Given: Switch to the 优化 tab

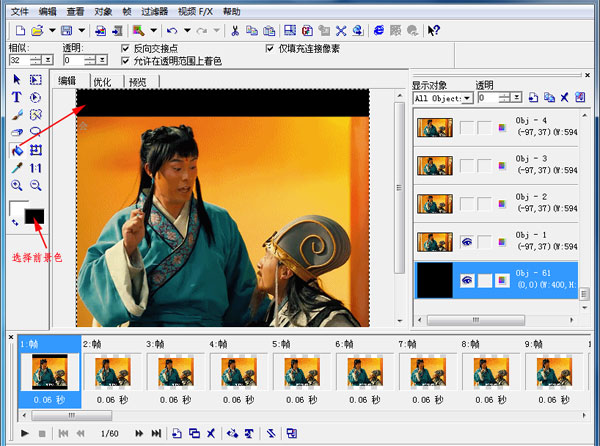Looking at the screenshot, I should (102, 82).
